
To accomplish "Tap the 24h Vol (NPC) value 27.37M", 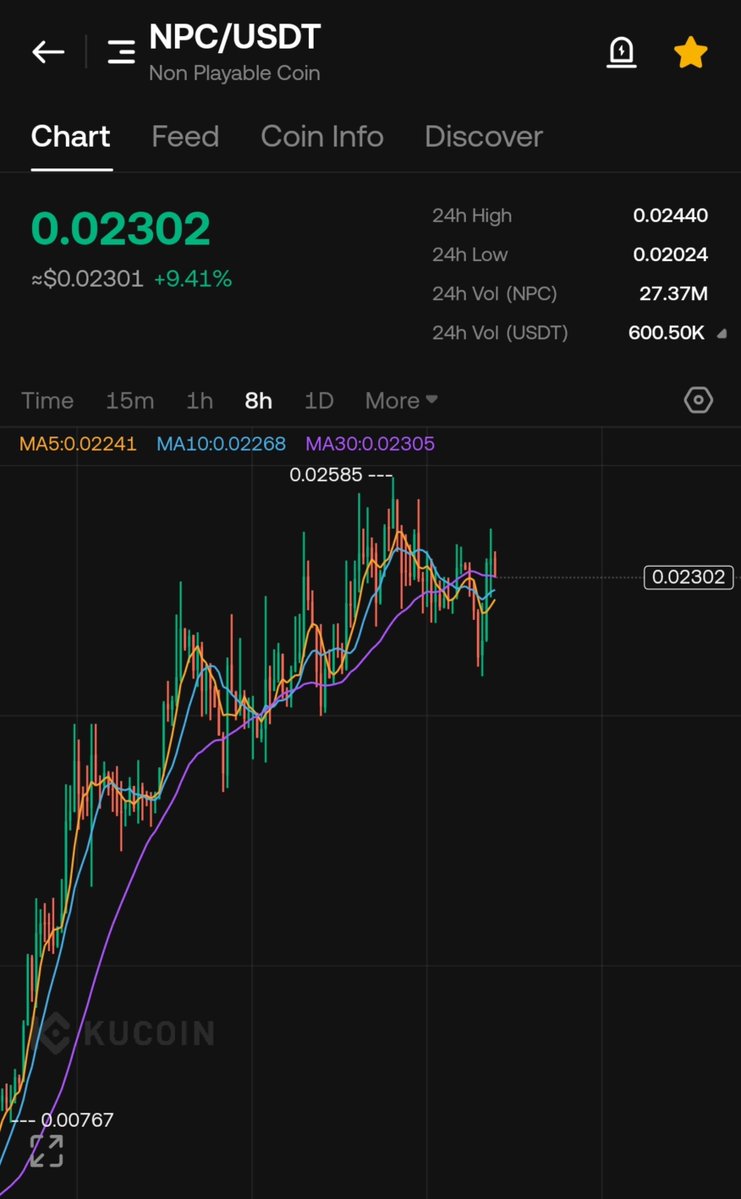I will click(673, 294).
